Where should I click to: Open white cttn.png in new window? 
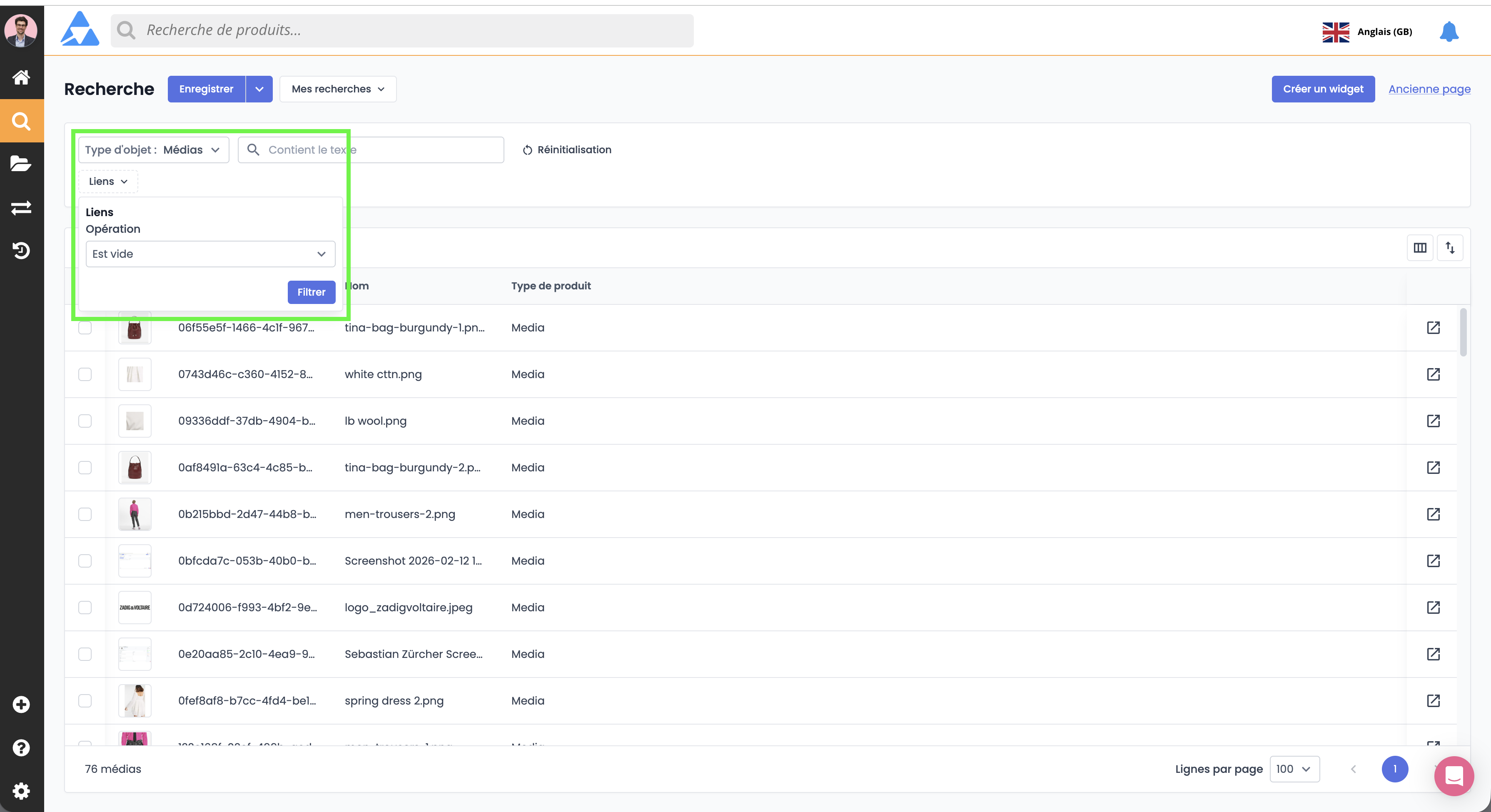coord(1433,374)
